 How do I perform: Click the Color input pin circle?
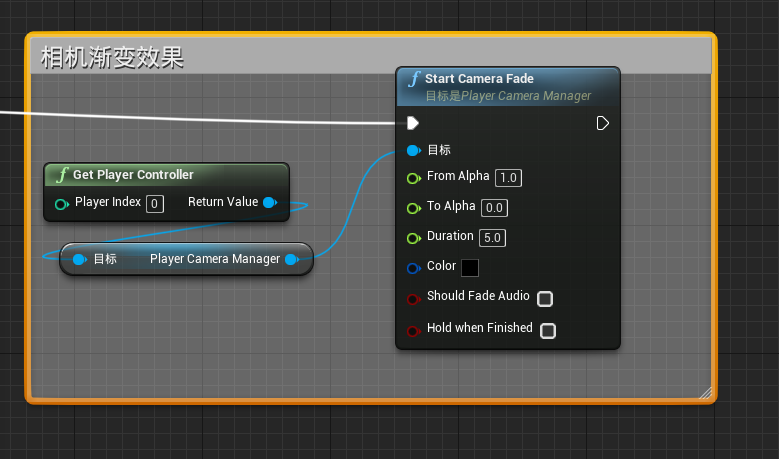(x=413, y=268)
